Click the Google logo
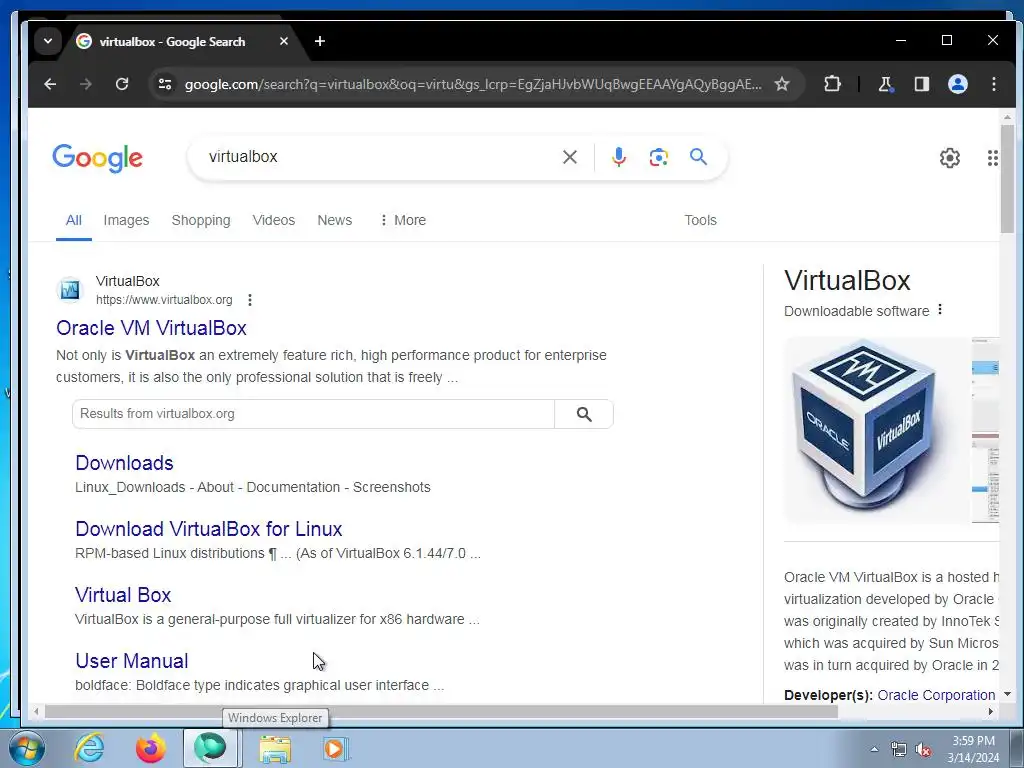Screen dimensions: 1024x768 [97, 158]
